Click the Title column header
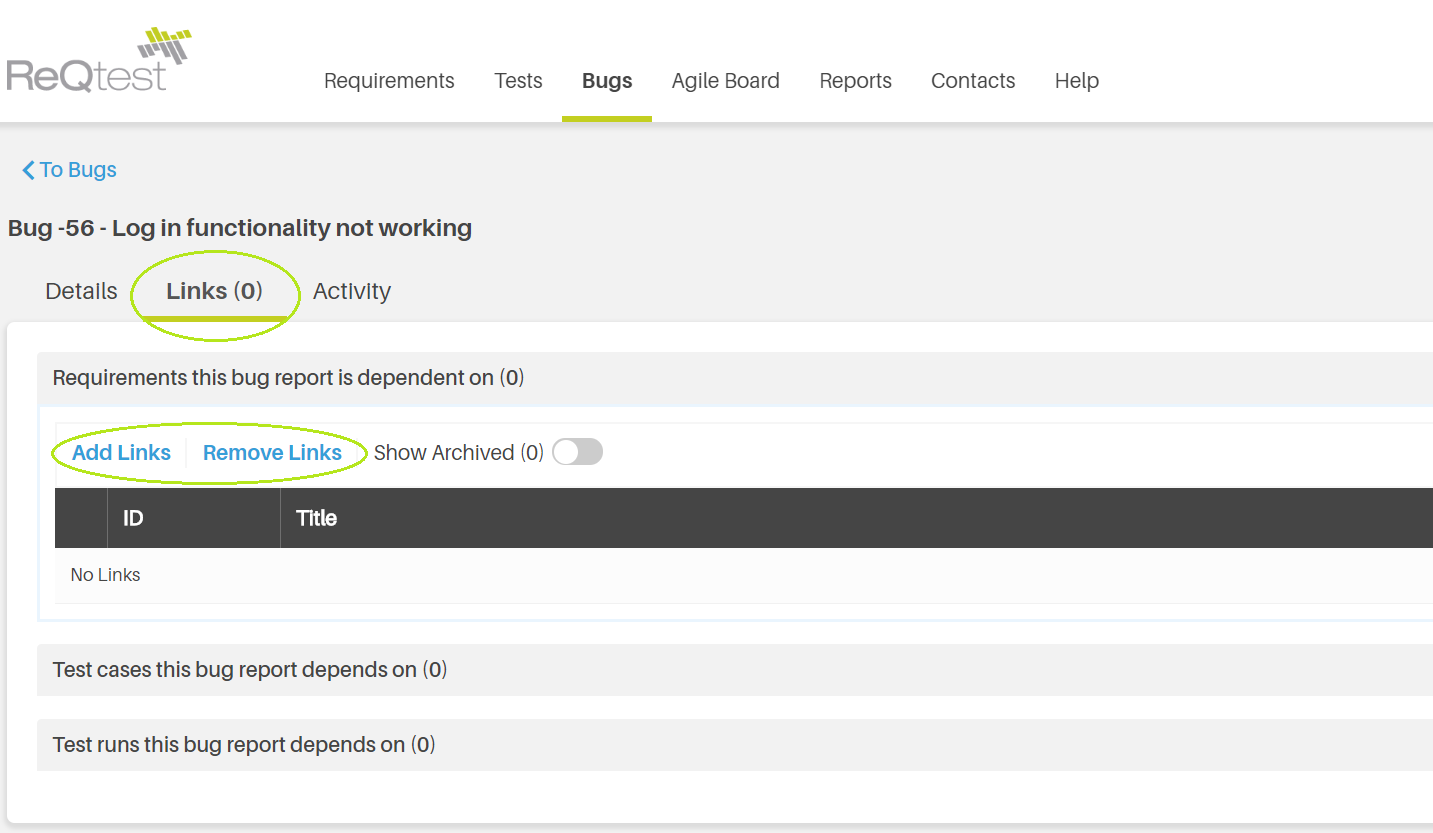 pyautogui.click(x=856, y=518)
